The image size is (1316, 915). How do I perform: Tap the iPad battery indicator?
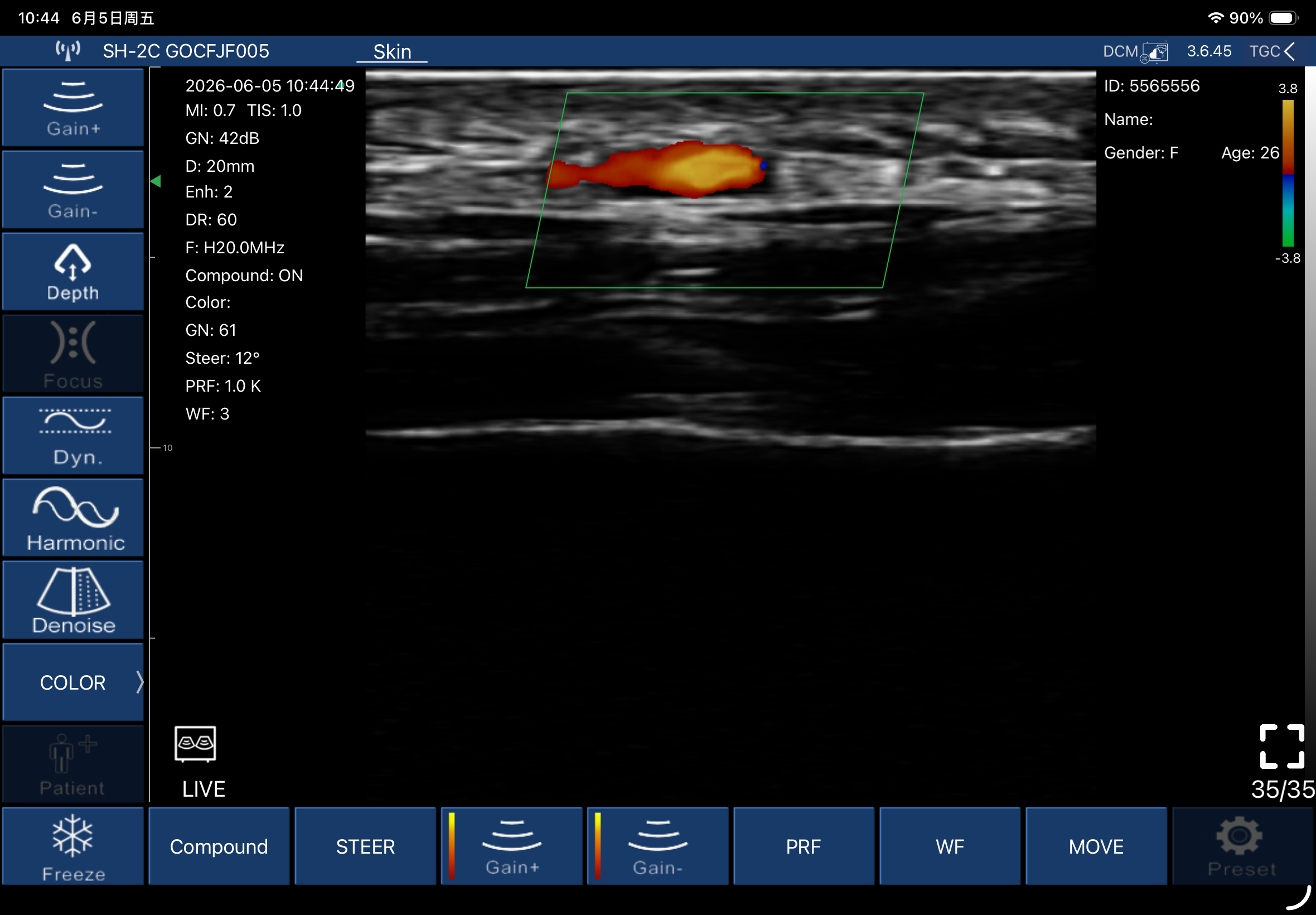click(x=1283, y=18)
